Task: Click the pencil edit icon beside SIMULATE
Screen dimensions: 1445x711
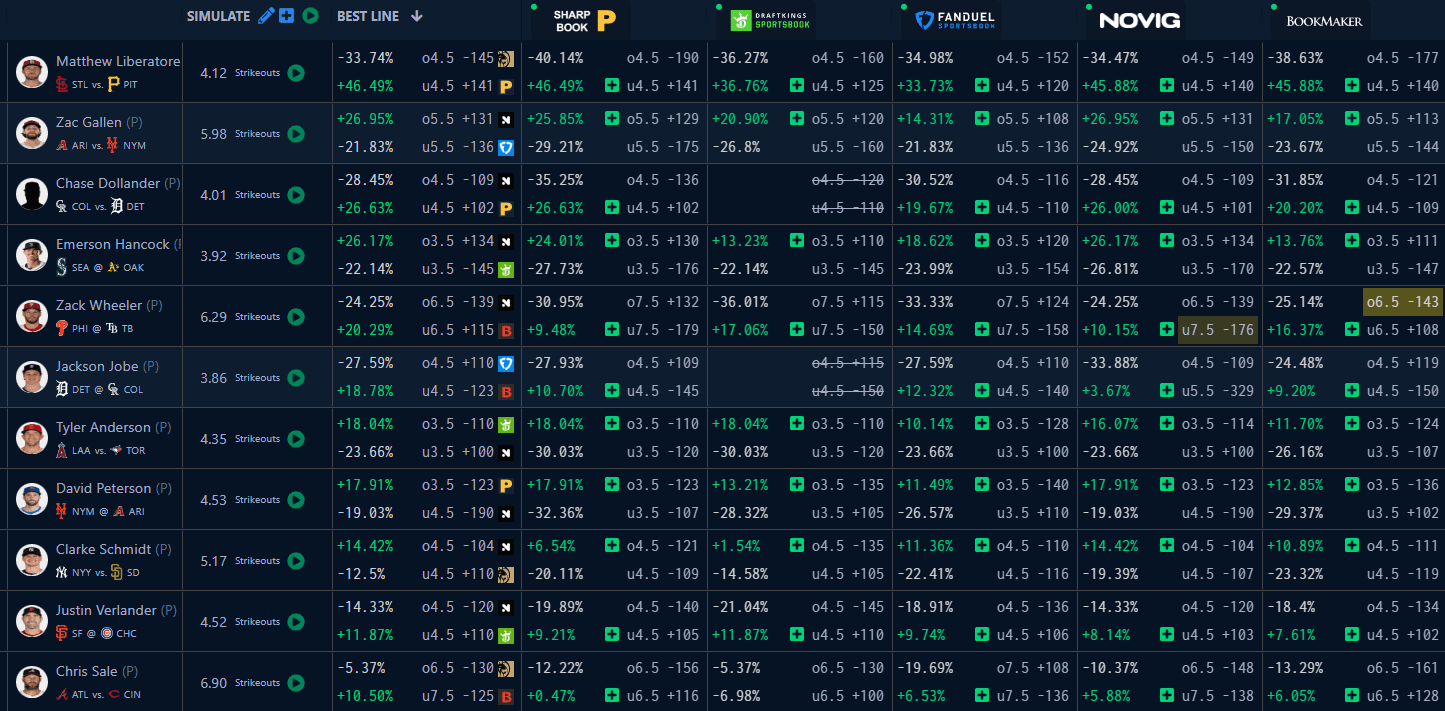Action: coord(266,15)
